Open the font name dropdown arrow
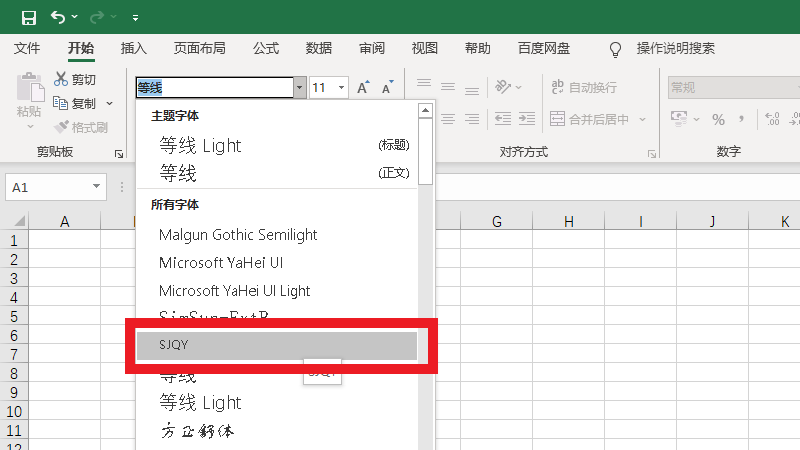Screen dimensions: 800x450 click(299, 88)
